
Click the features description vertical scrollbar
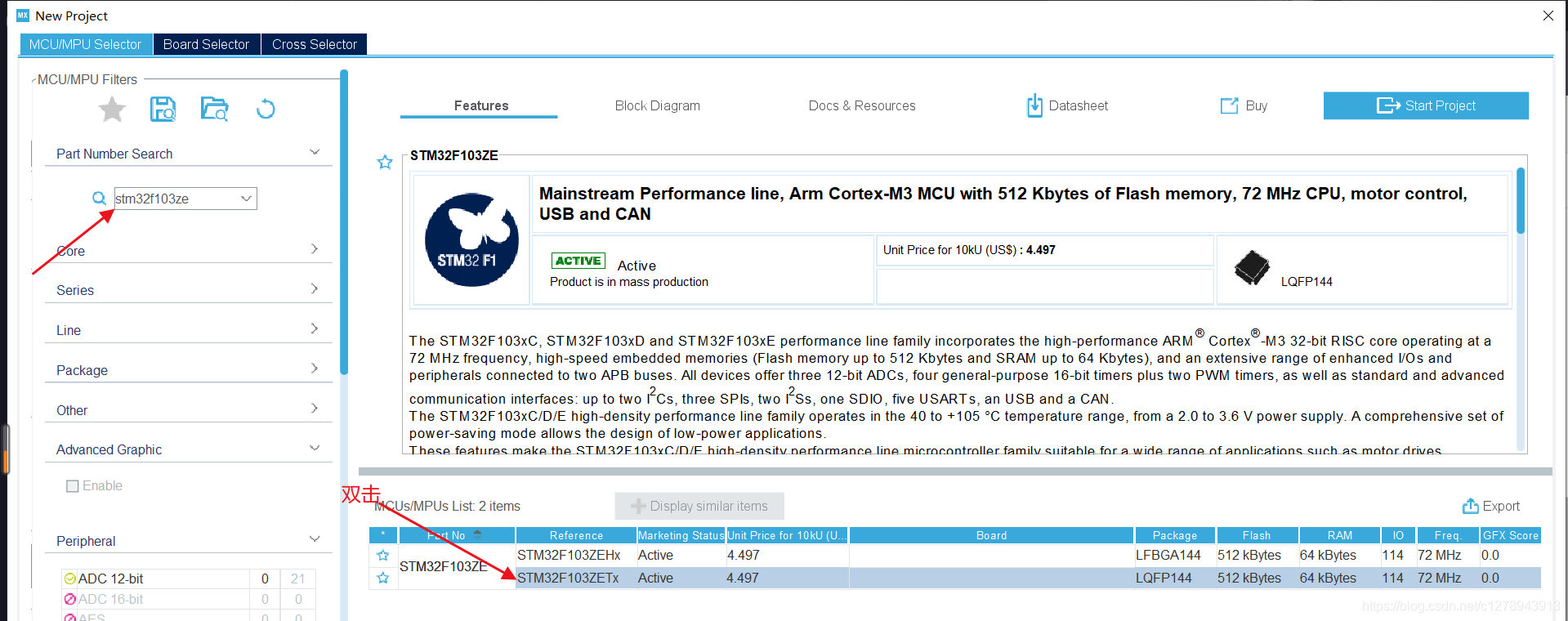click(1521, 201)
